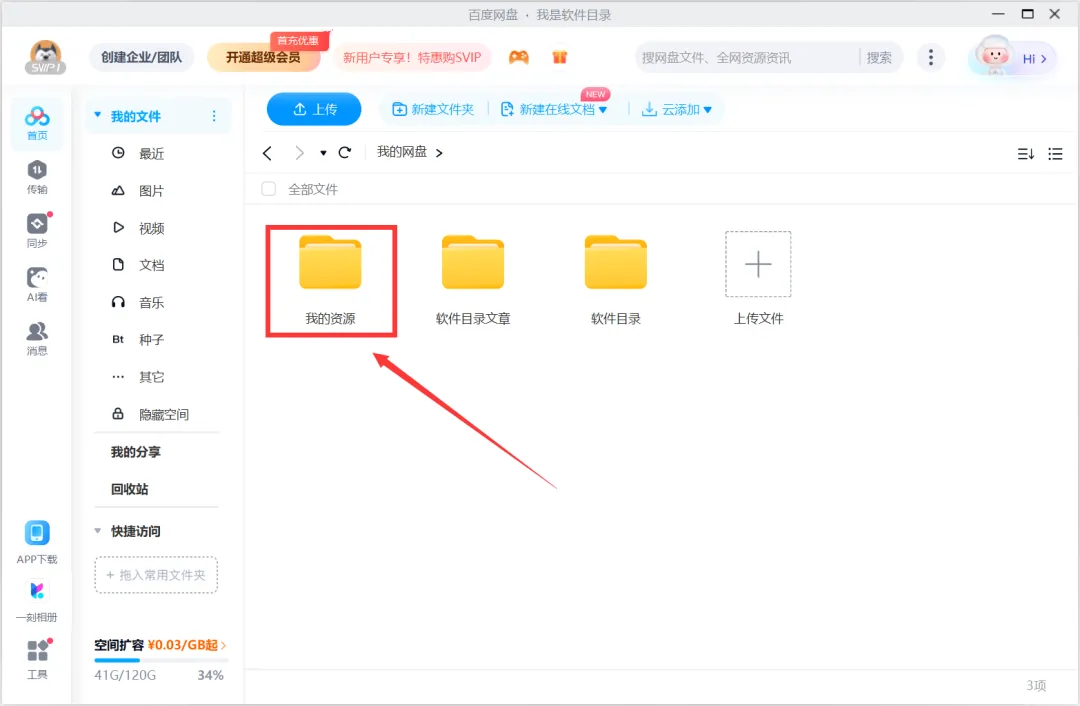Open the 软件目录文章 folder
1080x706 pixels.
click(473, 280)
